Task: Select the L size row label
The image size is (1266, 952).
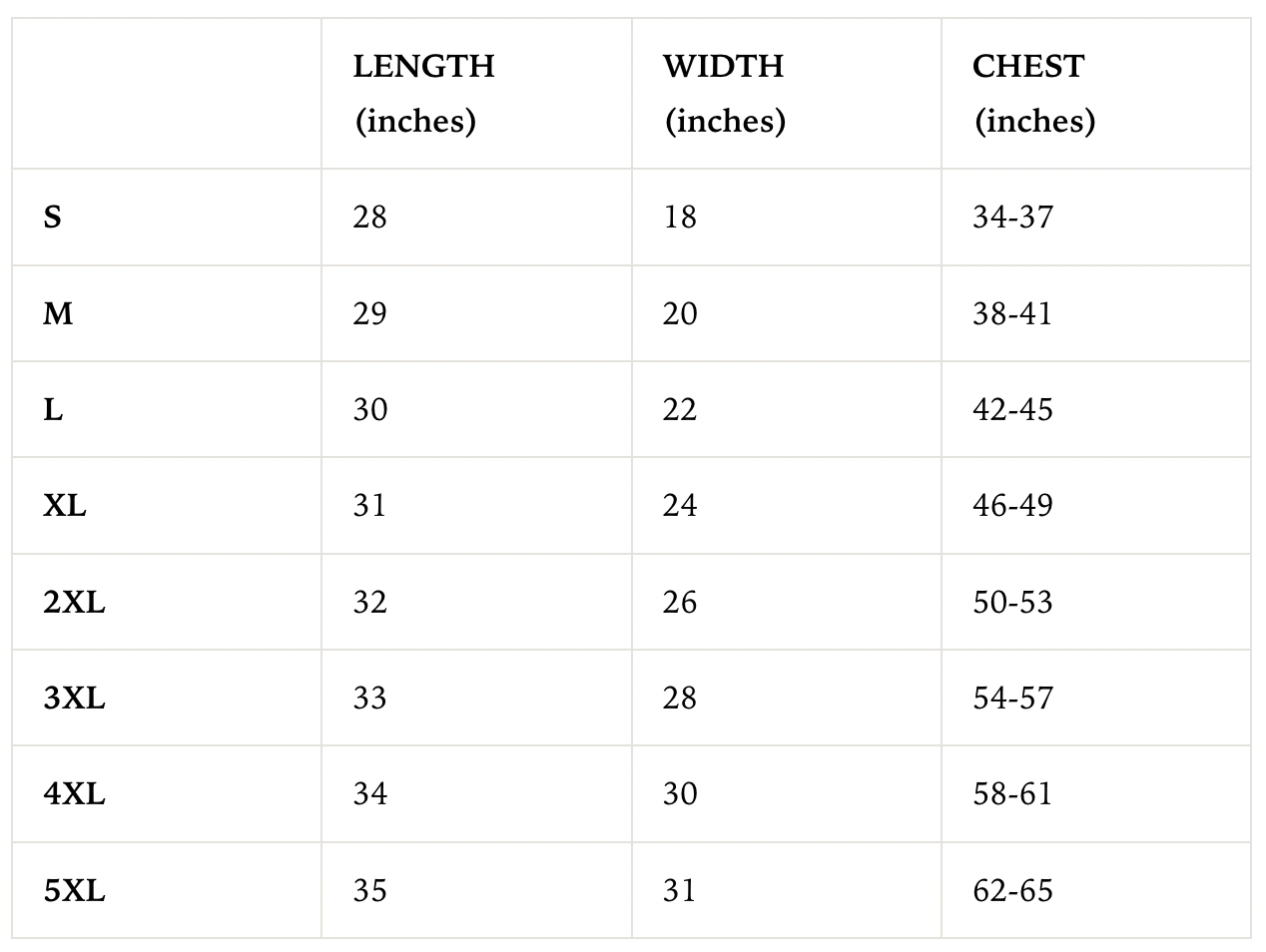Action: (x=53, y=409)
